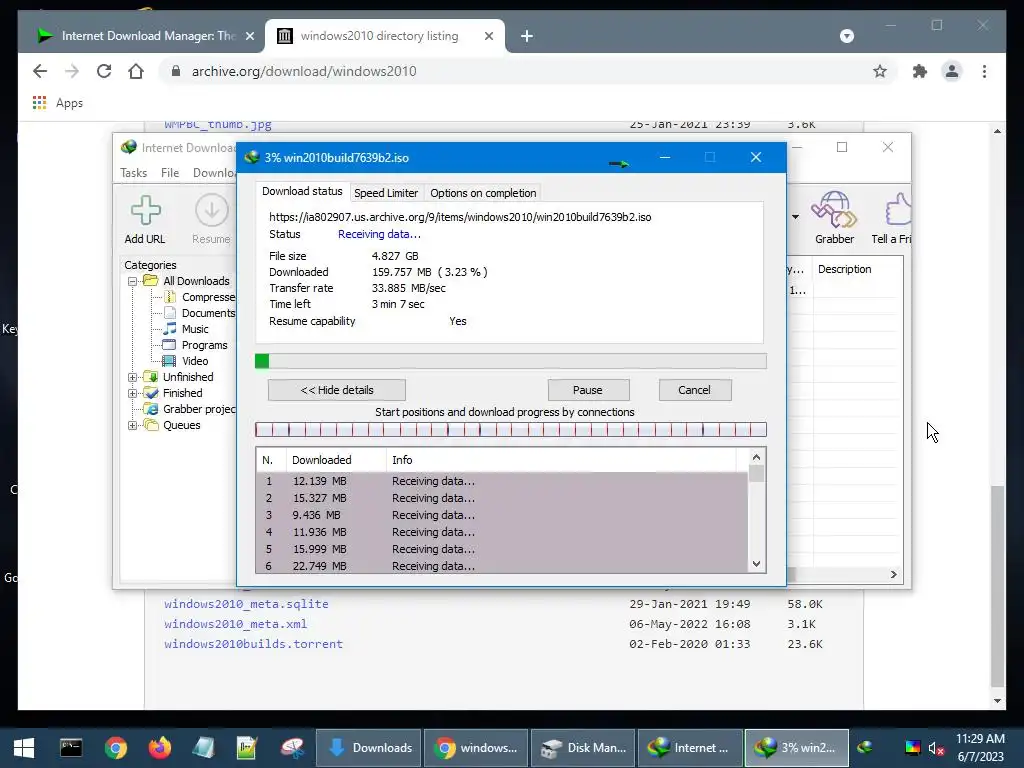Switch to the Speed Limiter tab
Image resolution: width=1024 pixels, height=768 pixels.
click(385, 193)
